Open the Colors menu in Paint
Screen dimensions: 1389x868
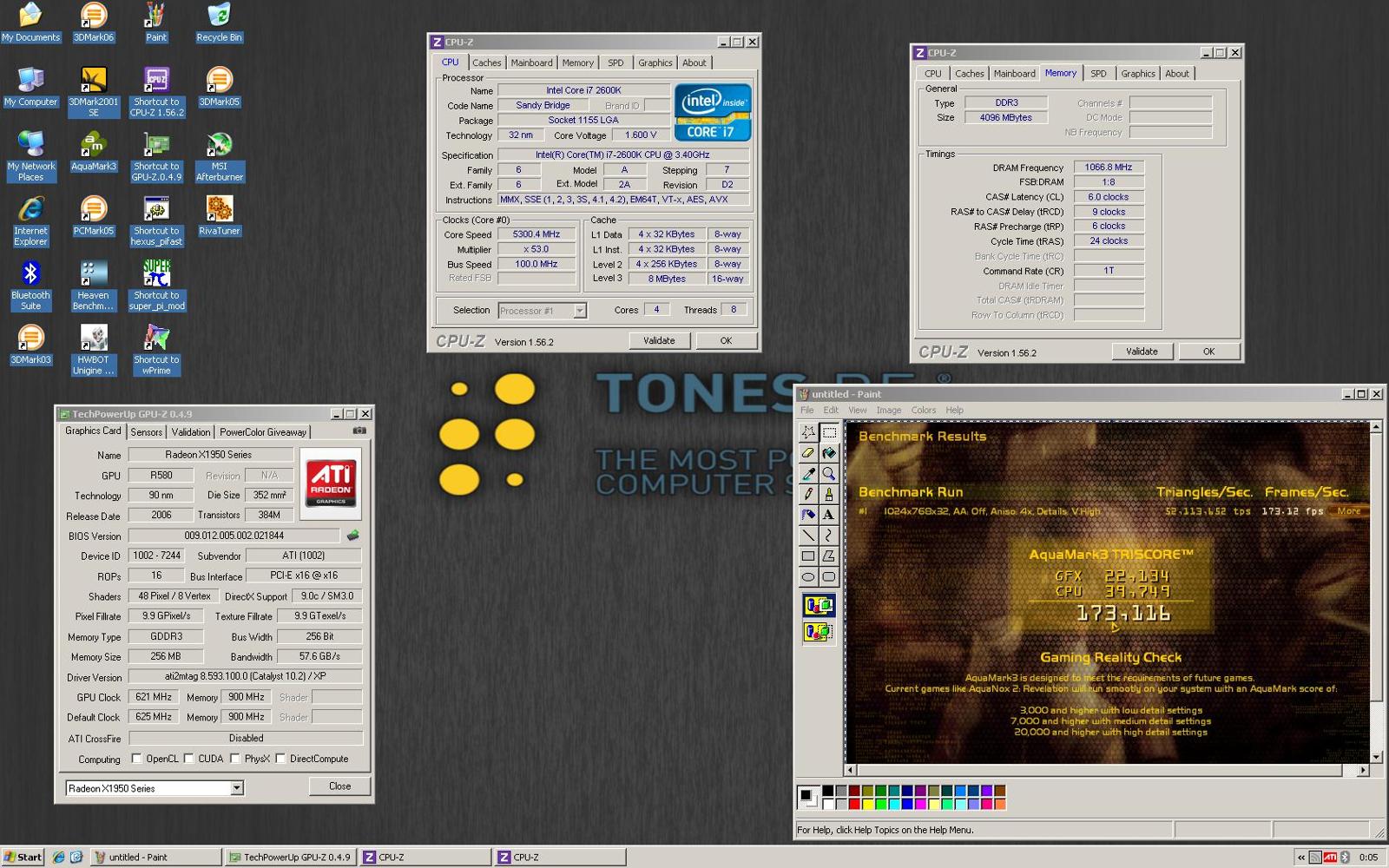tap(923, 410)
